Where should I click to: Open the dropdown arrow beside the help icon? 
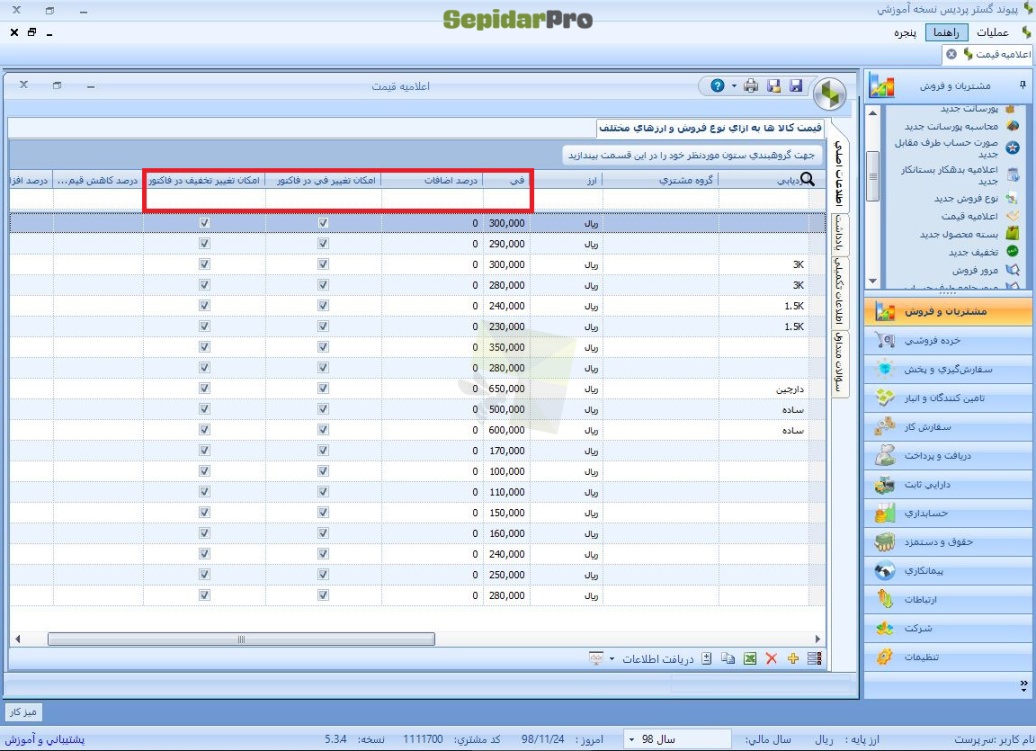pos(734,86)
